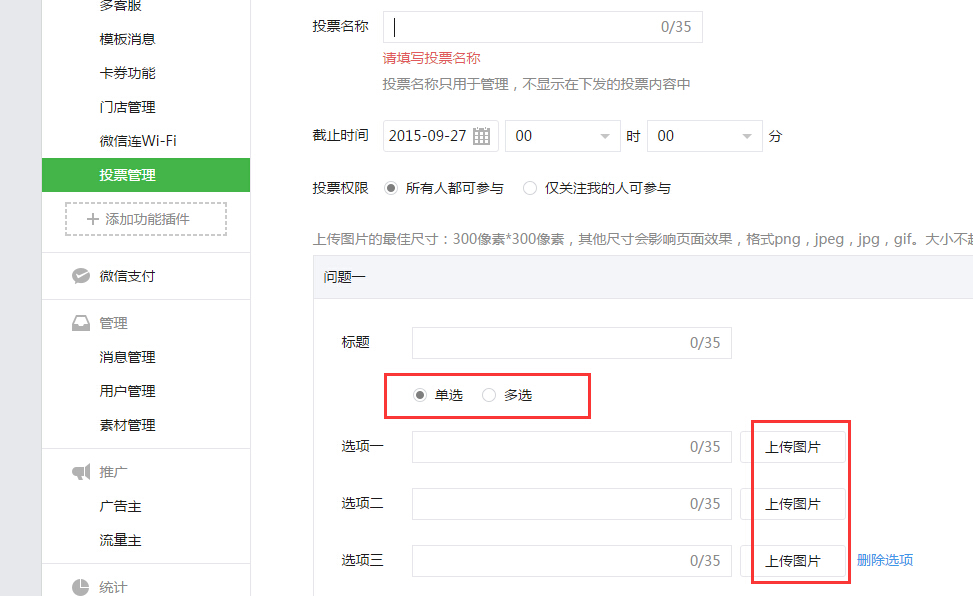Open the hour dropdown showing 00
This screenshot has width=973, height=596.
[x=563, y=136]
